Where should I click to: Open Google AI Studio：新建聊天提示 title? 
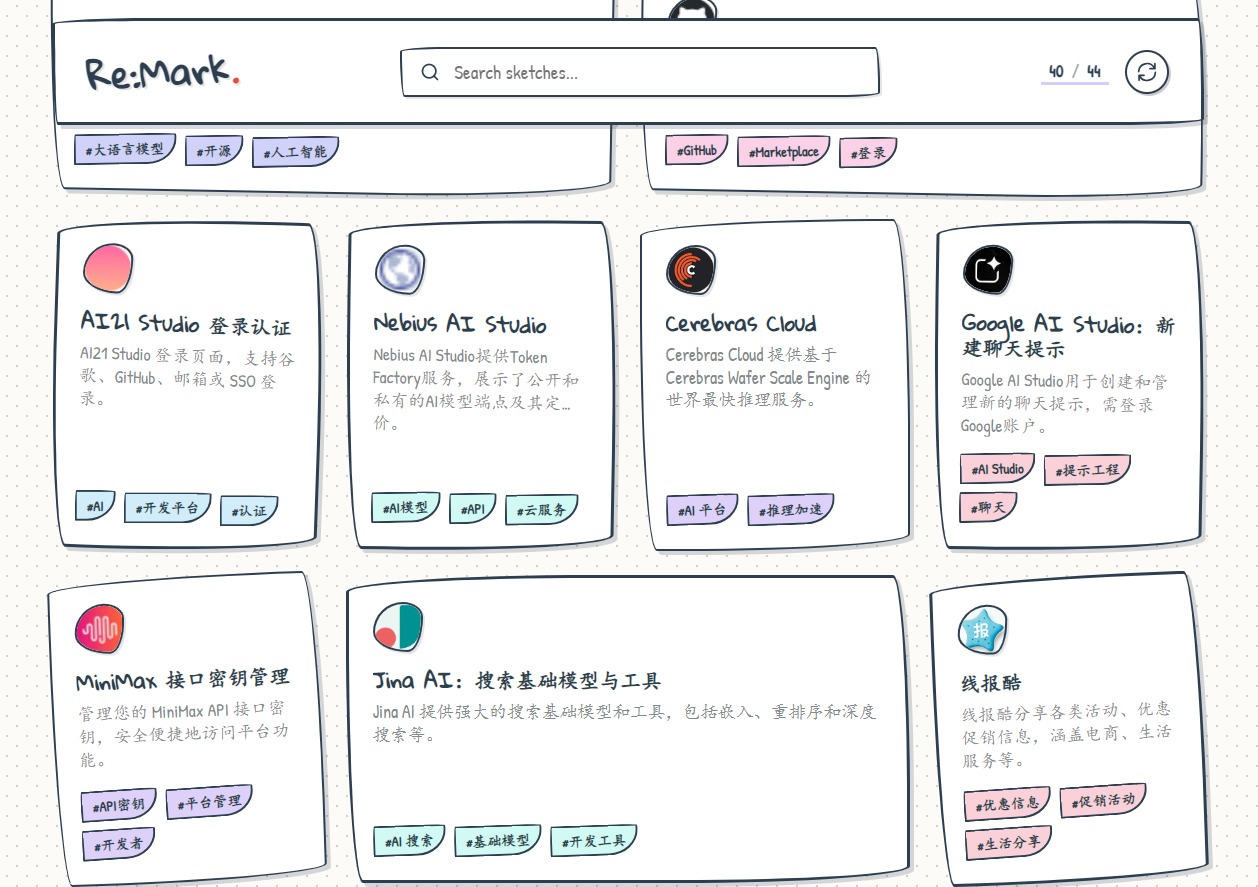click(1067, 336)
